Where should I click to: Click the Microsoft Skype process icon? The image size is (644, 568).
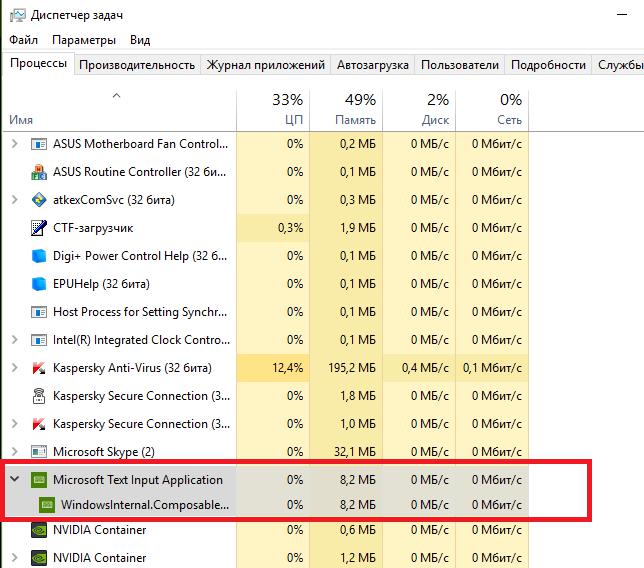point(39,452)
